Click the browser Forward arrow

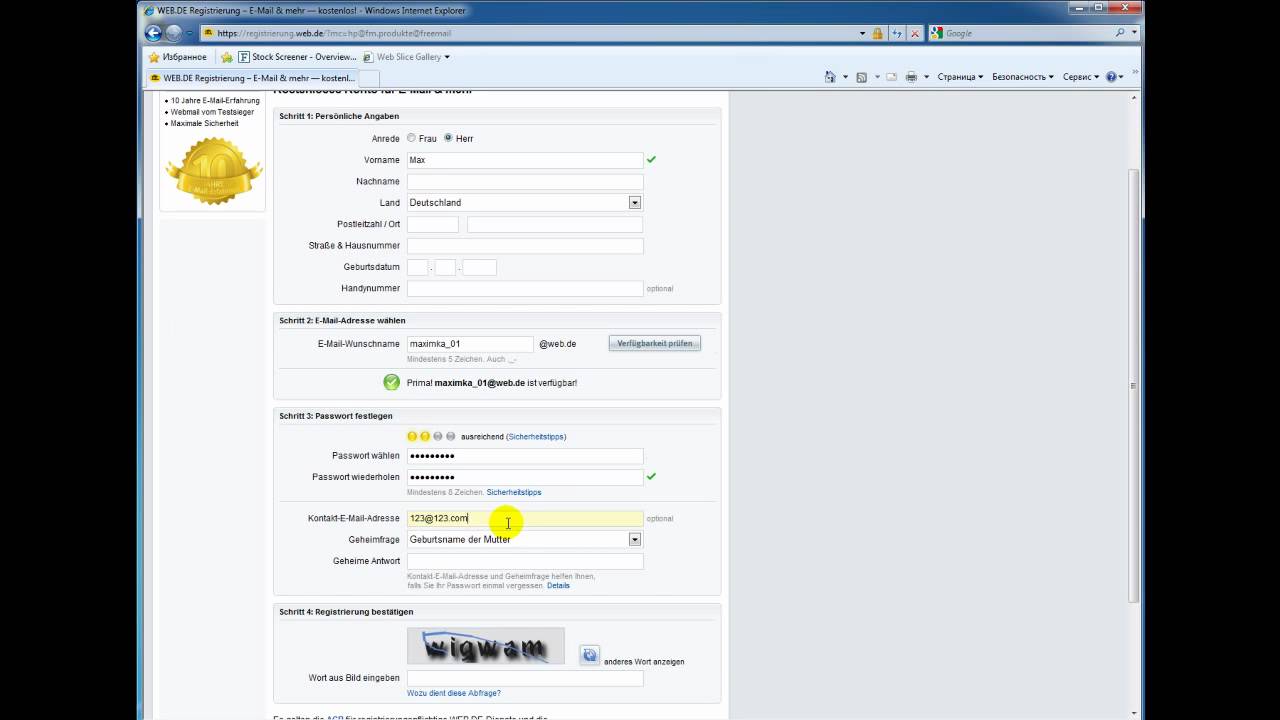coord(174,33)
